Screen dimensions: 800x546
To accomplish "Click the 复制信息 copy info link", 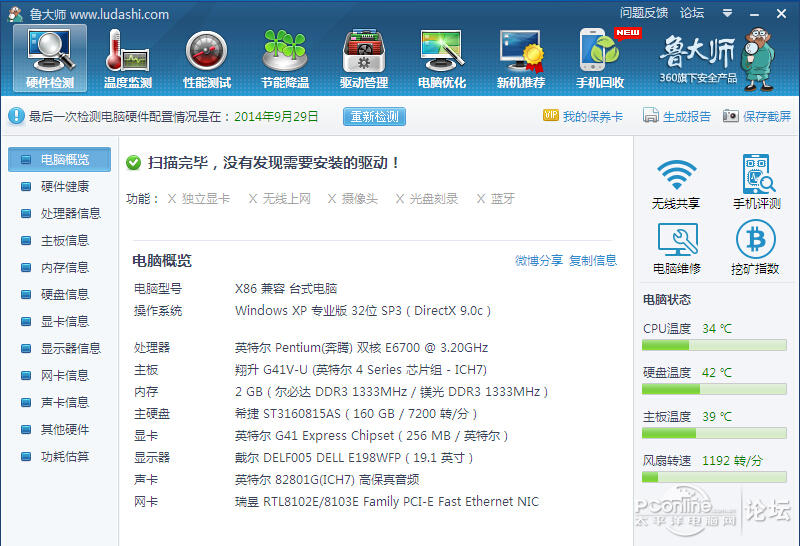I will 593,260.
